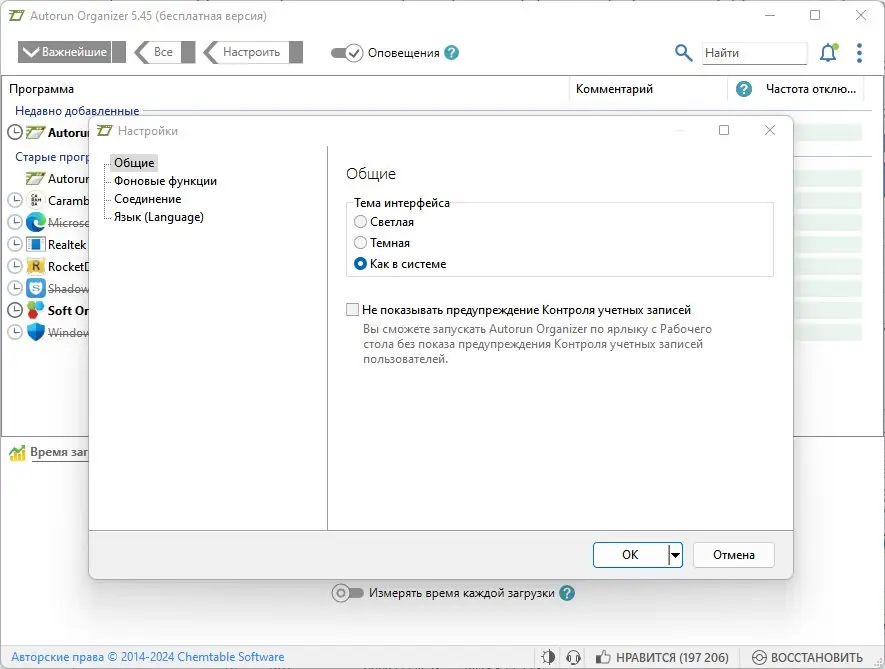Select the Soft Organizer row text
The width and height of the screenshot is (885, 669).
68,311
